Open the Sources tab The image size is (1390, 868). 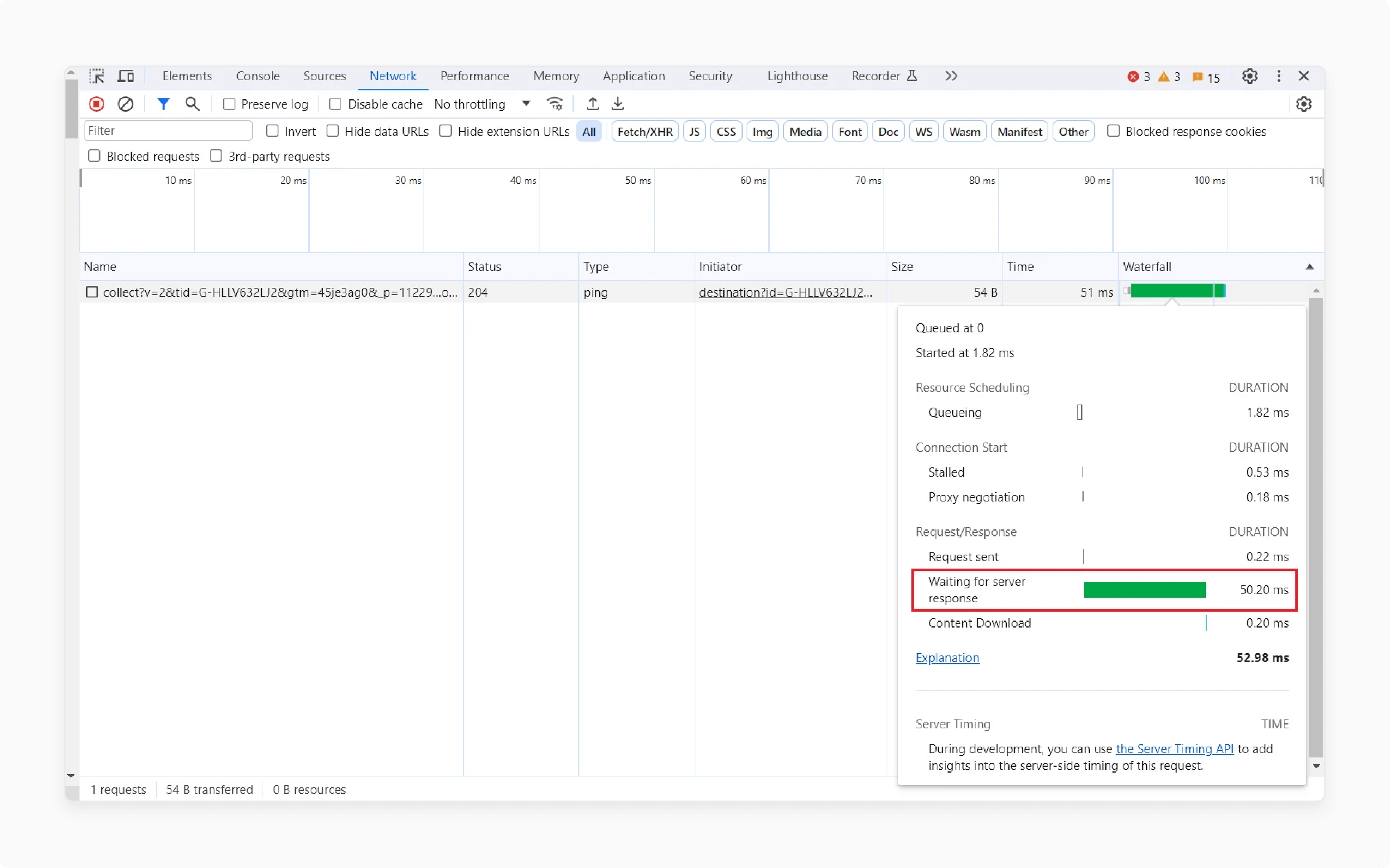324,76
